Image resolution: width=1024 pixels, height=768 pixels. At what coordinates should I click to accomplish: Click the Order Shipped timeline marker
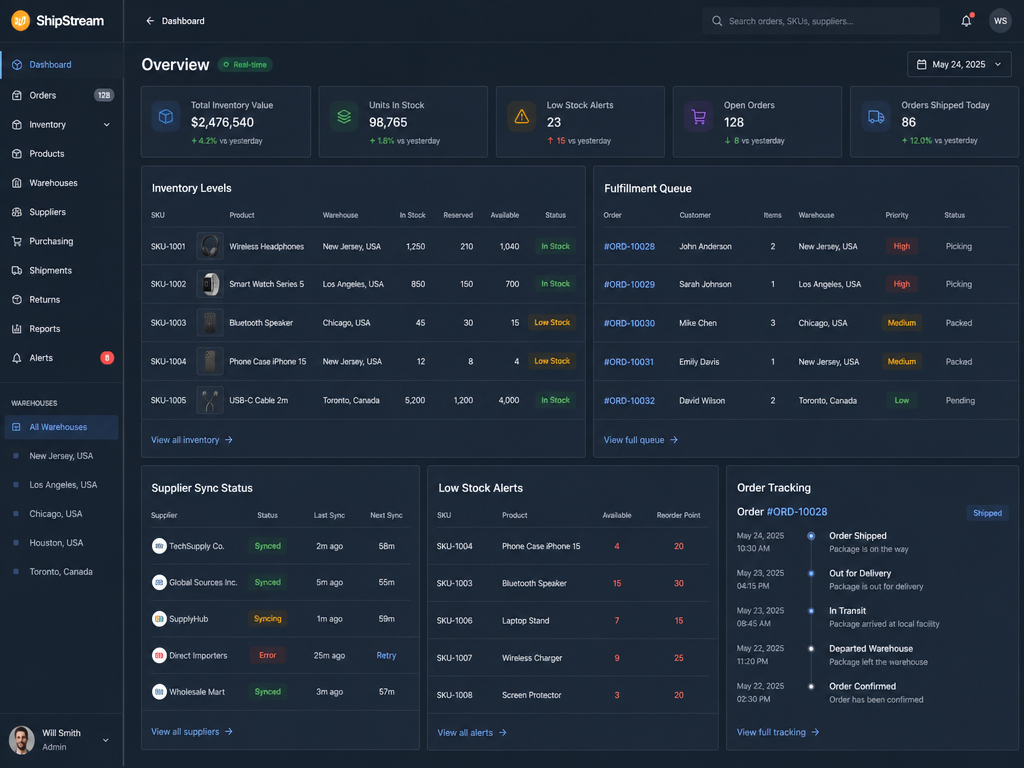(811, 536)
